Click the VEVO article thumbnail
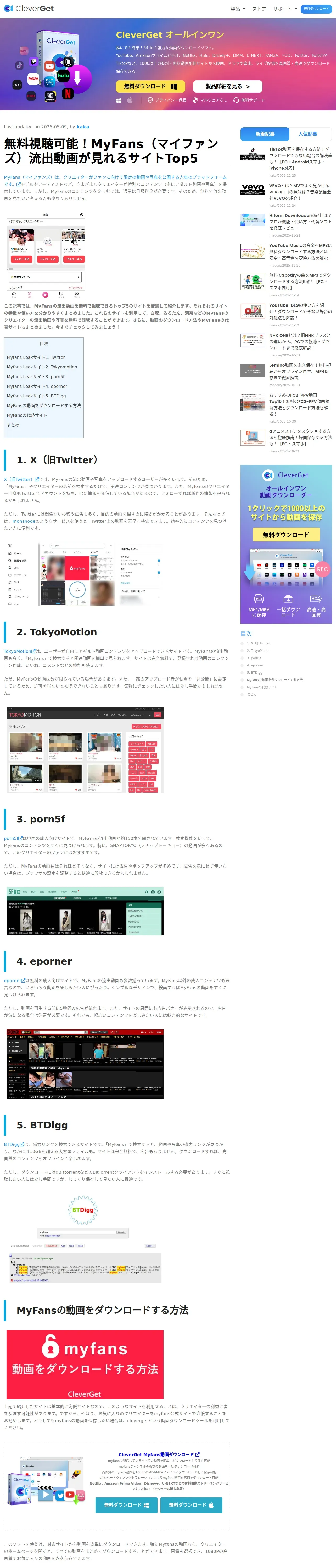336x1568 pixels. [x=253, y=190]
